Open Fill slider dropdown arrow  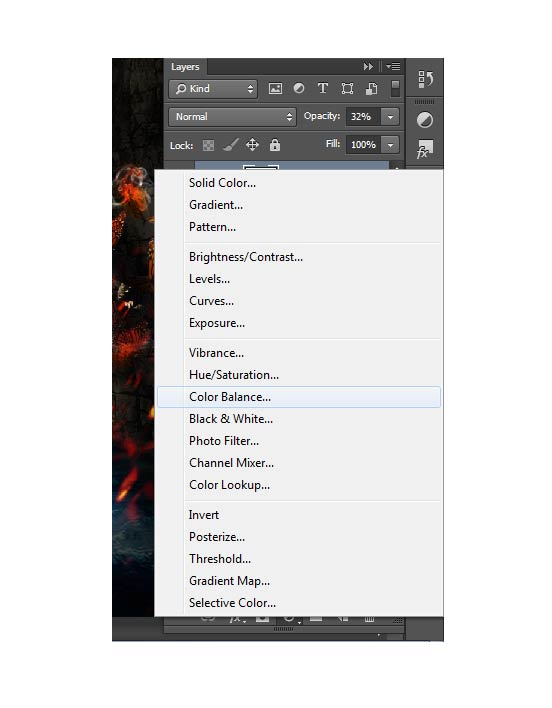click(390, 145)
